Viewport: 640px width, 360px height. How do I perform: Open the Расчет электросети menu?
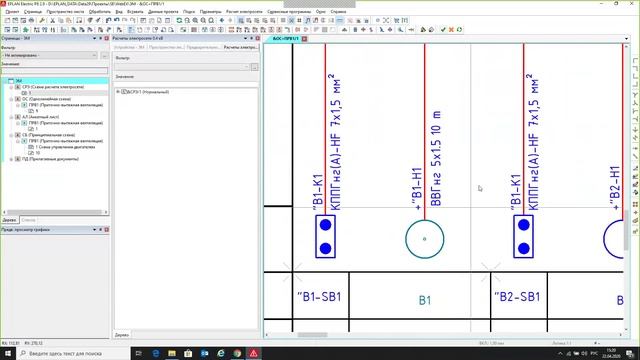(244, 11)
